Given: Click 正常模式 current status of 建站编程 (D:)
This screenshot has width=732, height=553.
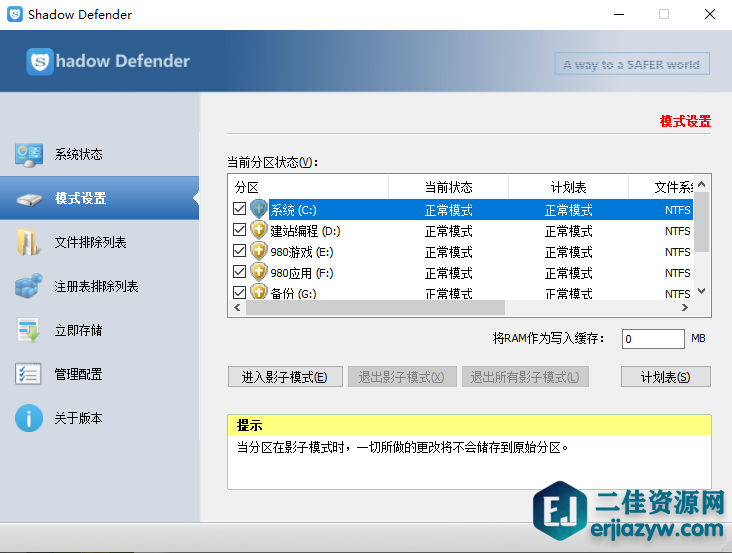Looking at the screenshot, I should coord(449,231).
